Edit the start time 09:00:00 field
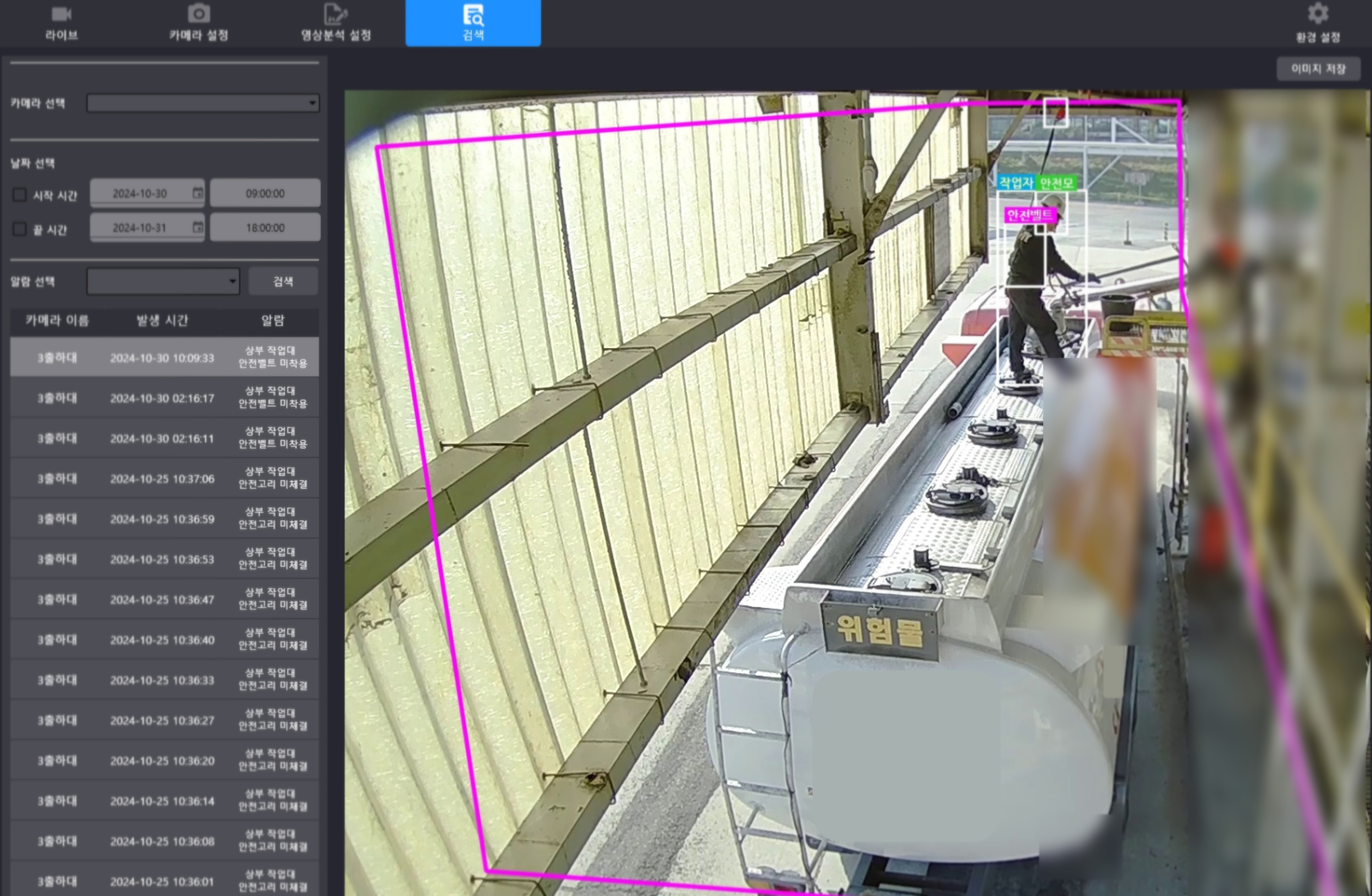 (265, 193)
